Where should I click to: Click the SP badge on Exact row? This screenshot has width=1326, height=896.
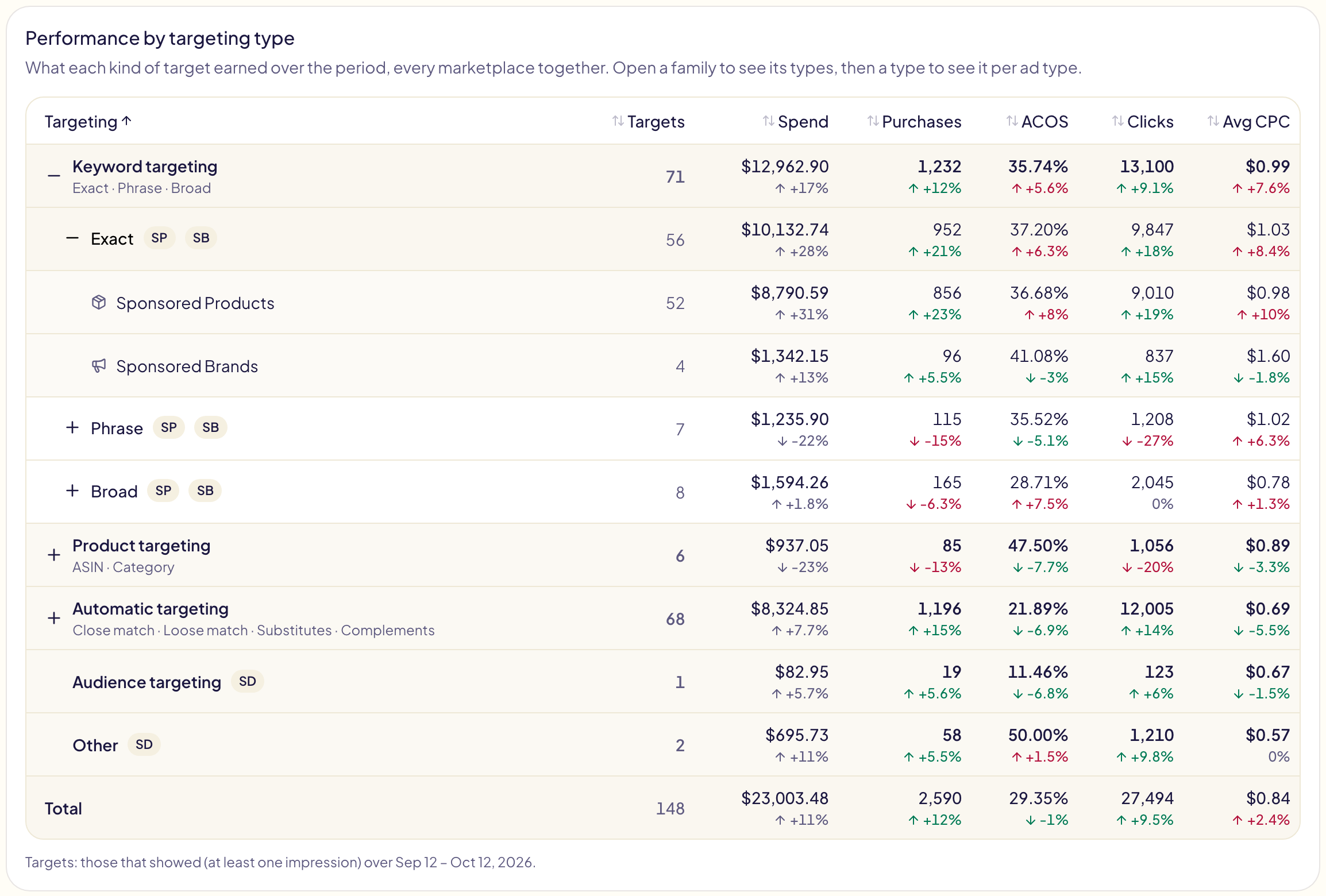pos(159,238)
